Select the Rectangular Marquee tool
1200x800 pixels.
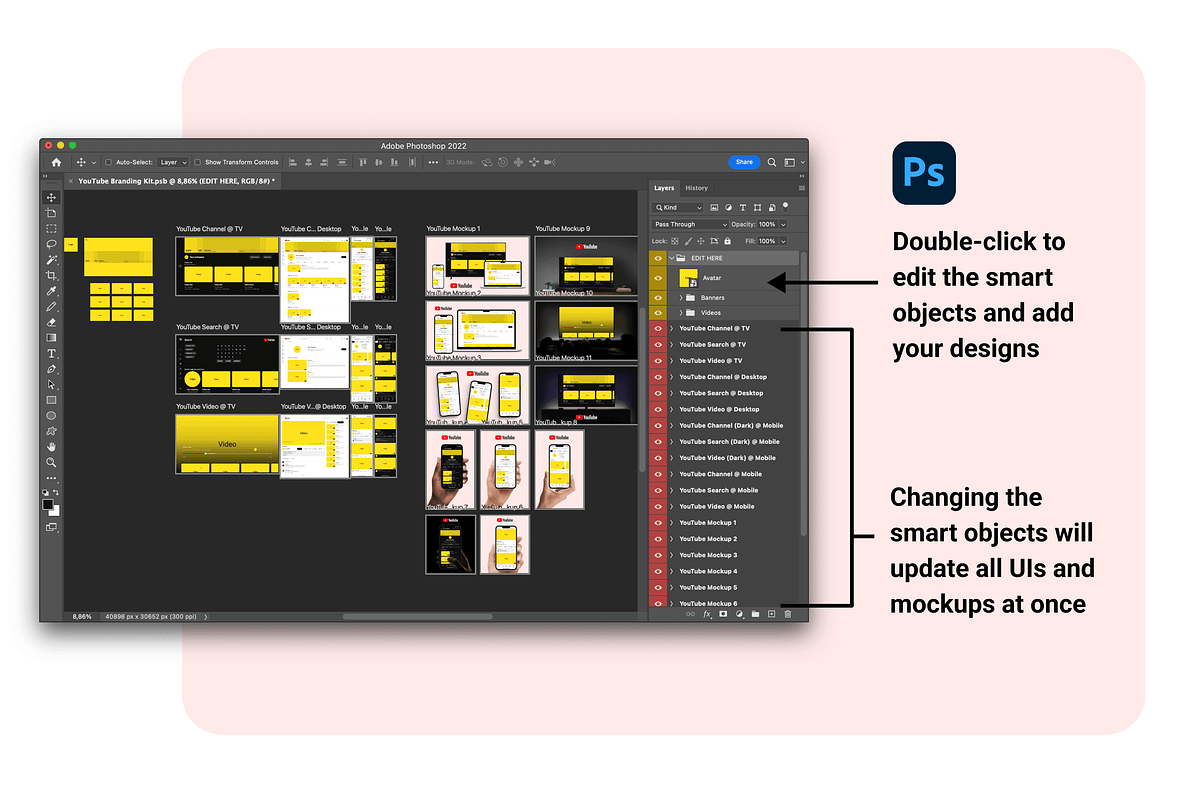point(51,229)
